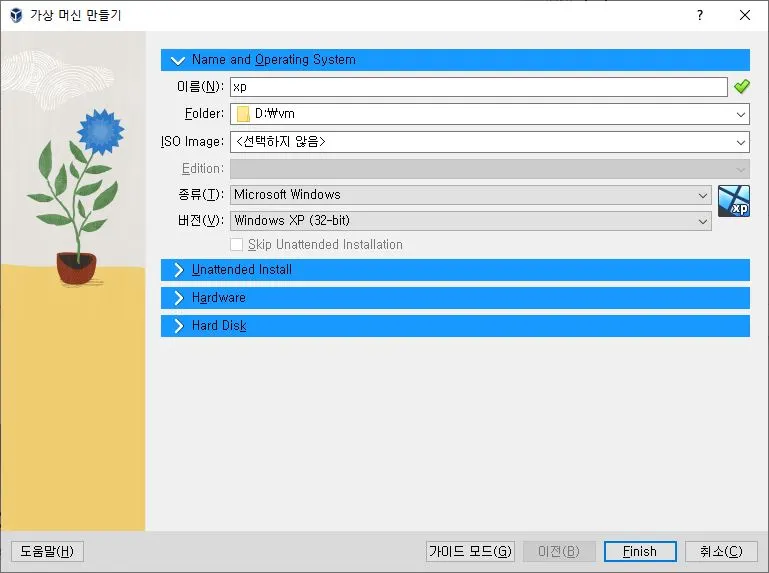
Task: Click the green checkmark beside name field
Action: 741,87
